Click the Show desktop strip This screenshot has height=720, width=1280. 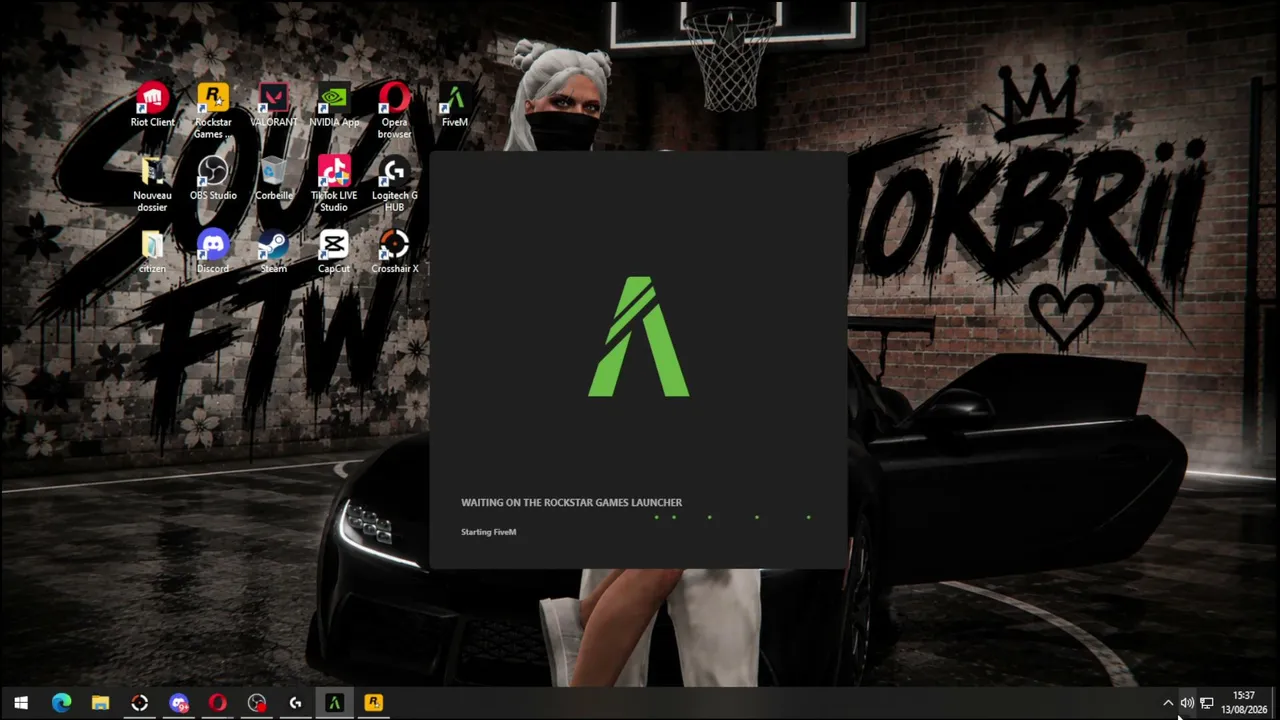[1276, 703]
